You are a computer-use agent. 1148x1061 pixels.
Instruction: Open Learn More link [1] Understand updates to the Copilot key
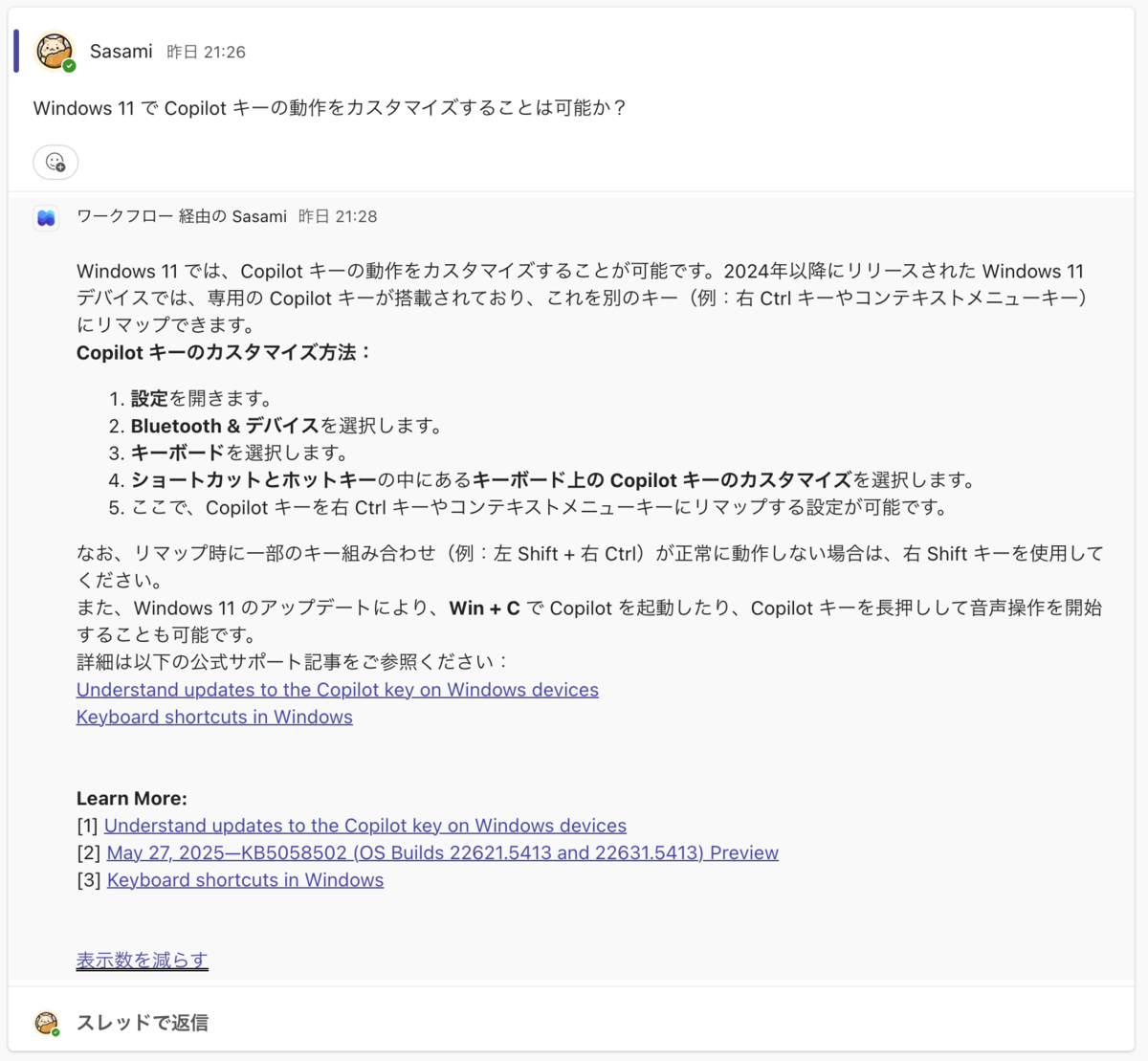365,825
